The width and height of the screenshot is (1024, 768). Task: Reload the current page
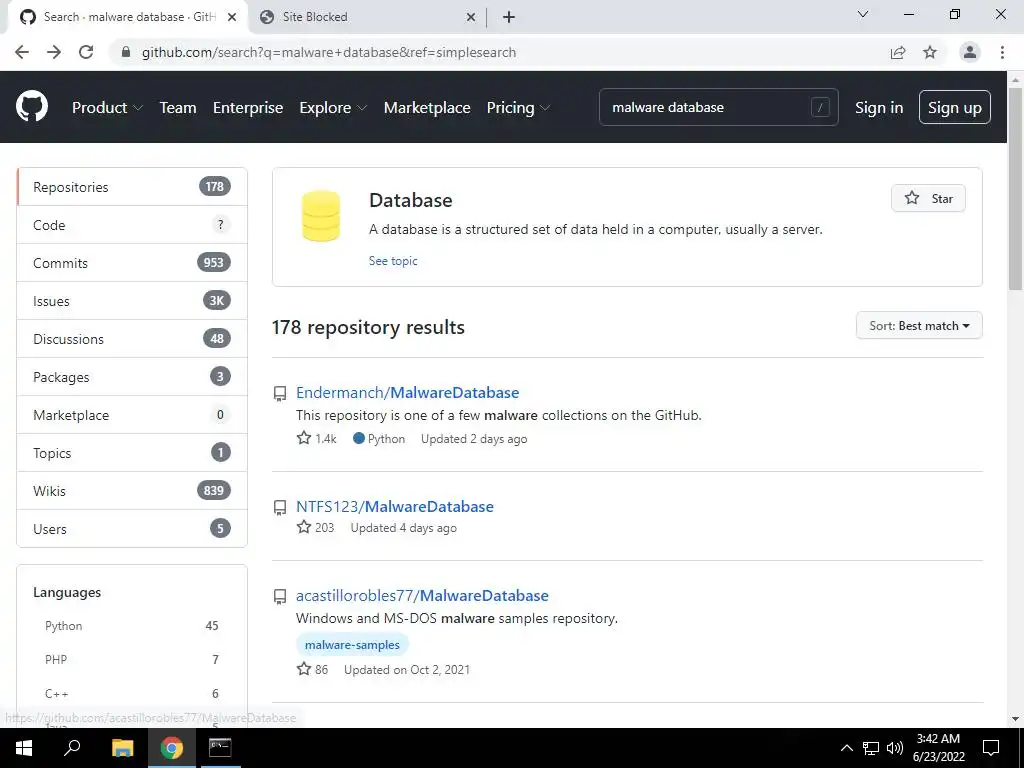pyautogui.click(x=86, y=52)
